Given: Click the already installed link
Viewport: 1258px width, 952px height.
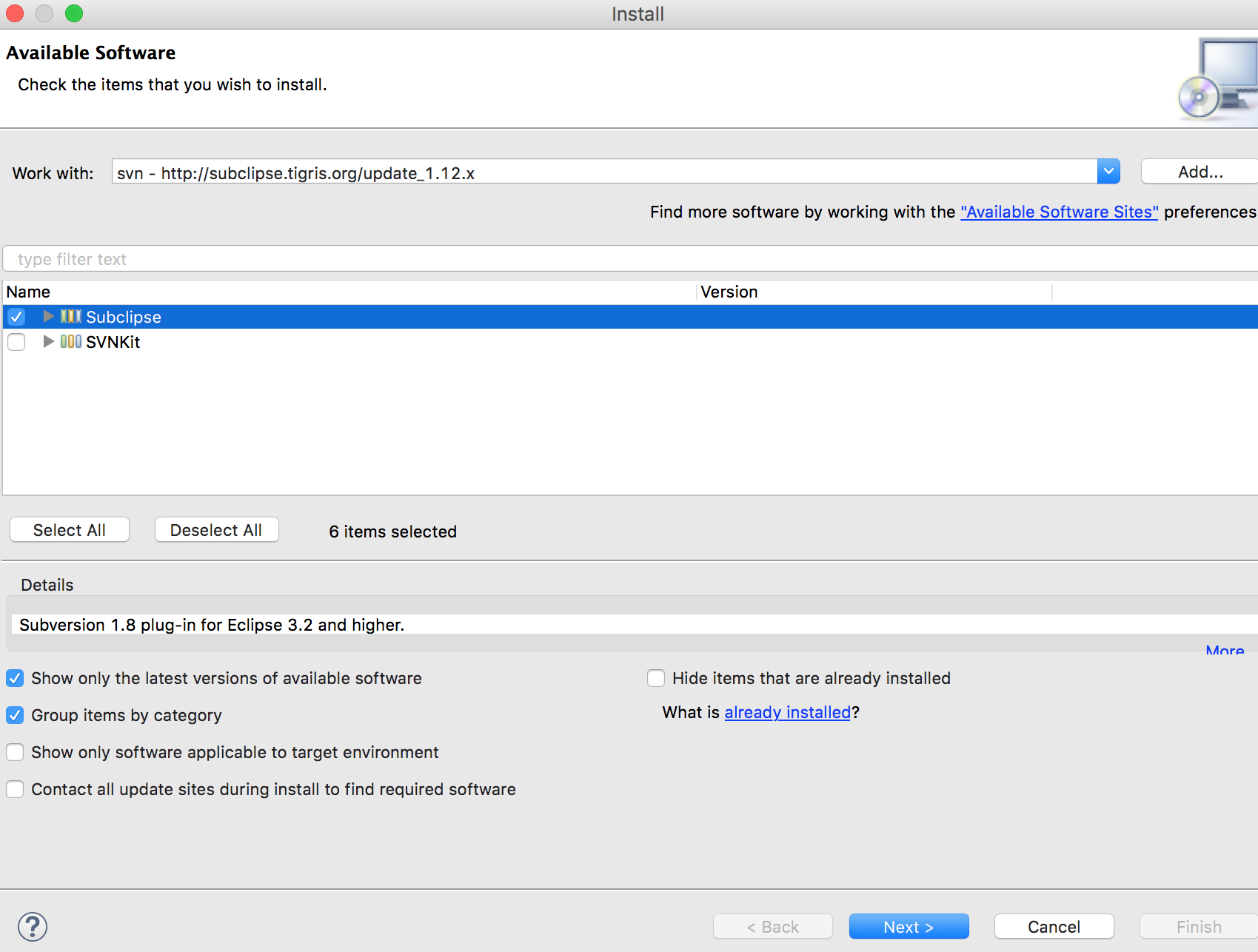Looking at the screenshot, I should point(787,713).
